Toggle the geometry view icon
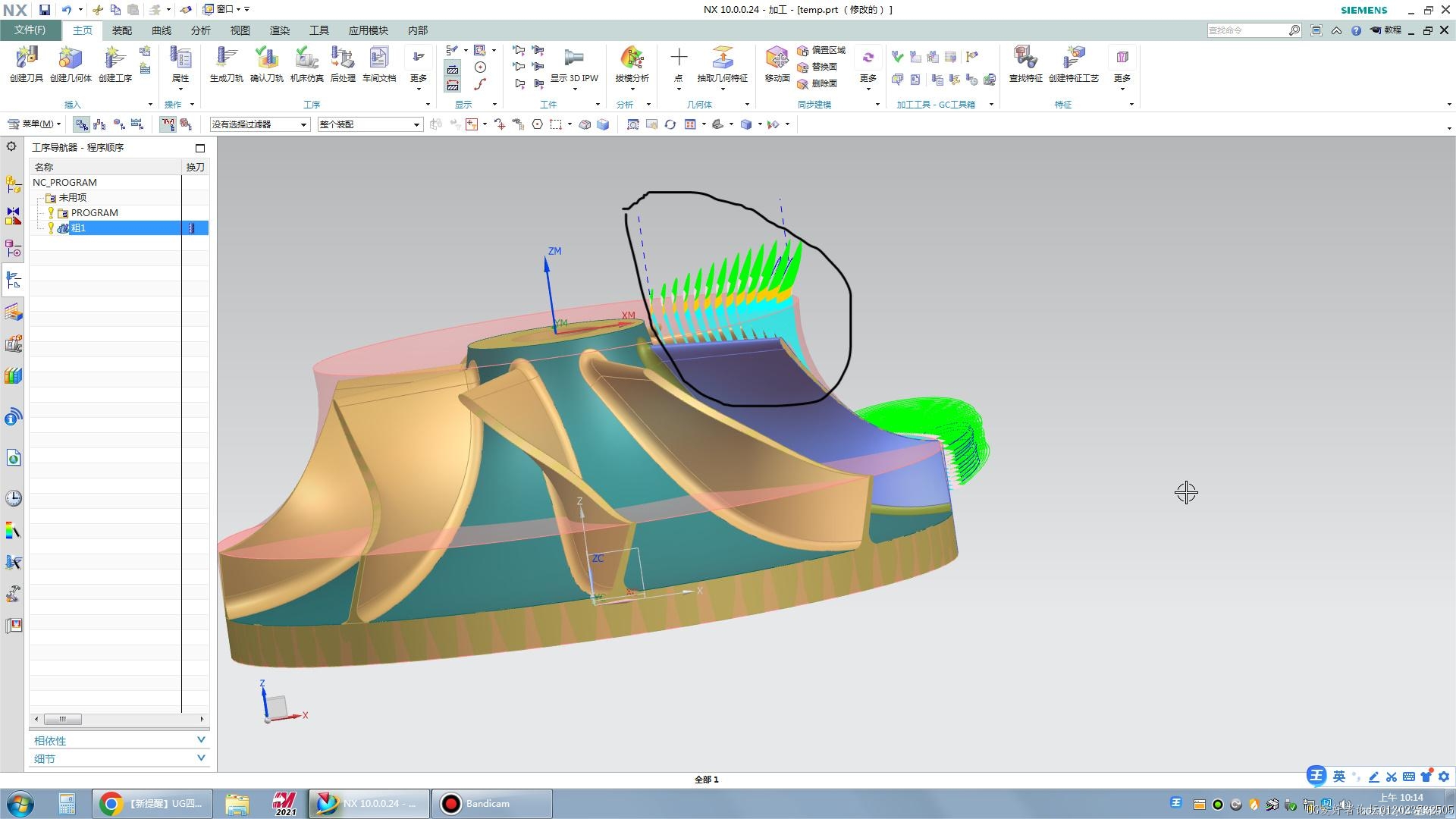This screenshot has width=1456, height=819. (119, 124)
